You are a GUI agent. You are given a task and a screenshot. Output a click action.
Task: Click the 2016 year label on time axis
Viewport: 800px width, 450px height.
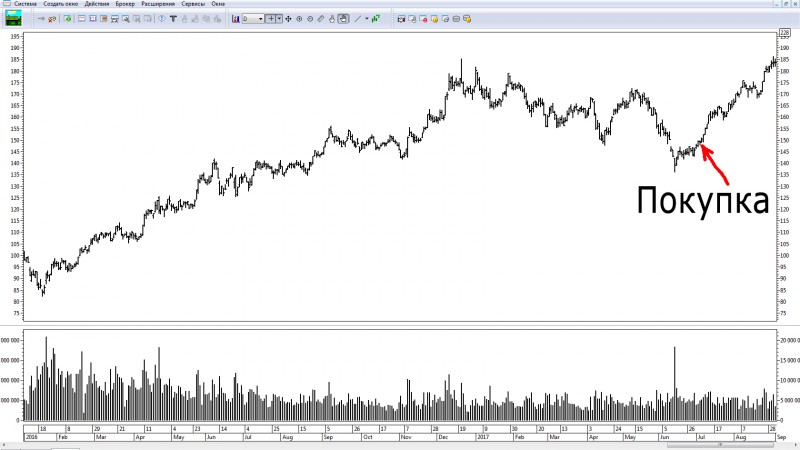coord(31,437)
